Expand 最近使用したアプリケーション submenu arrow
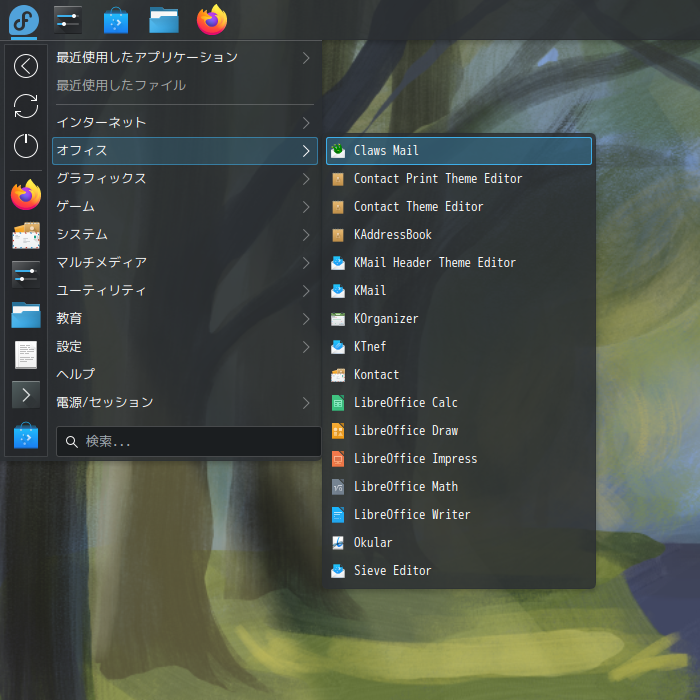Screen dimensions: 700x700 pyautogui.click(x=306, y=58)
